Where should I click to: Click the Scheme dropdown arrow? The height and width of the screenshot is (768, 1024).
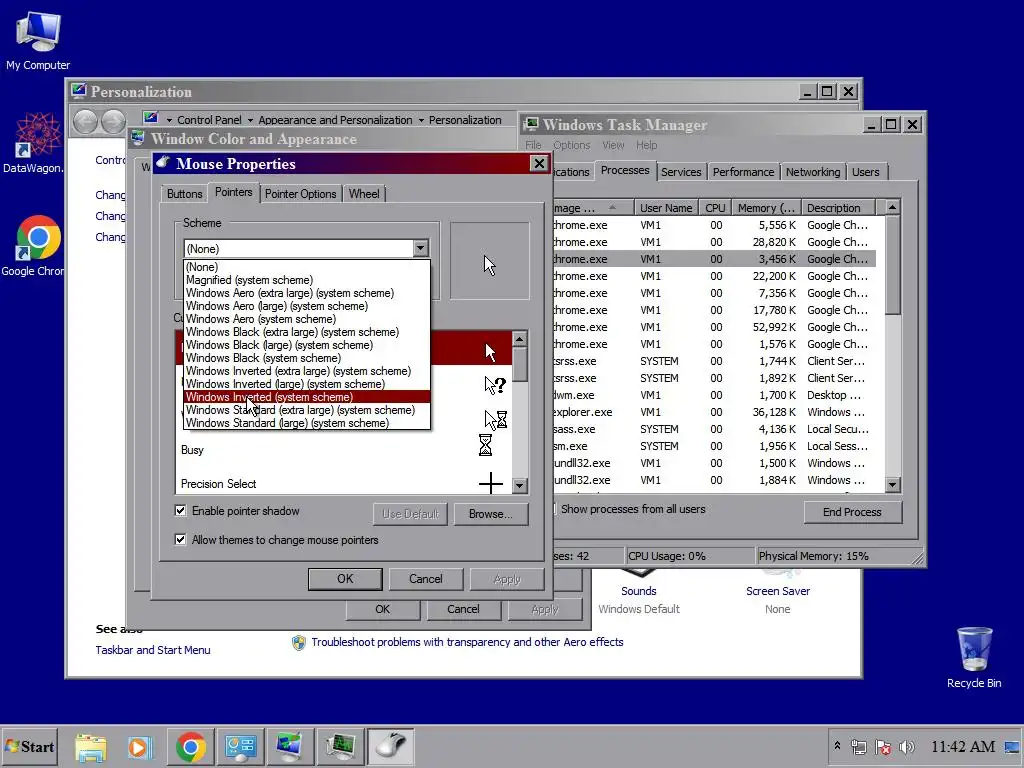(421, 248)
